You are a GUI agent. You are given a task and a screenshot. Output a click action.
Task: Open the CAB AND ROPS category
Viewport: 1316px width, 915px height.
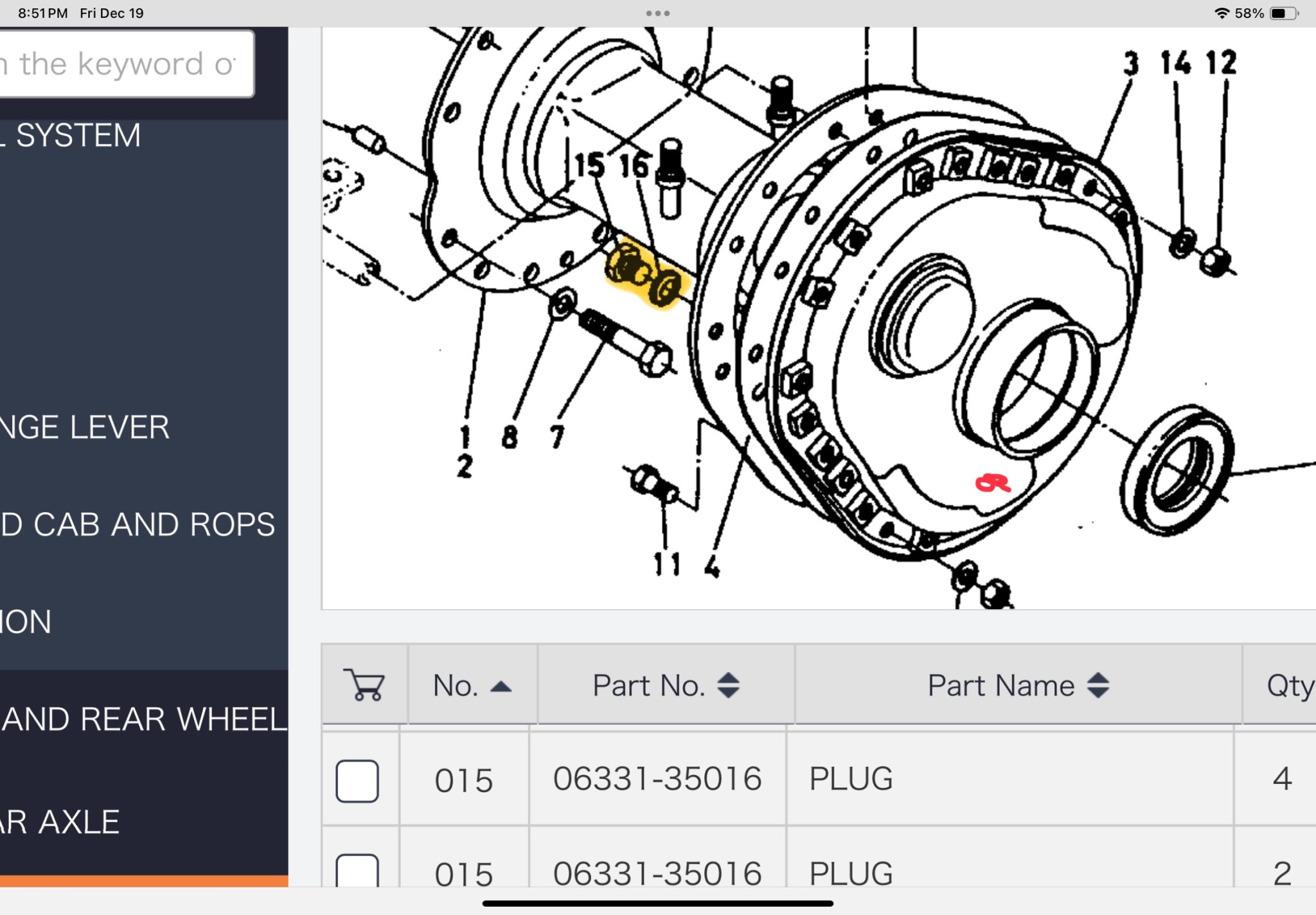pos(138,524)
